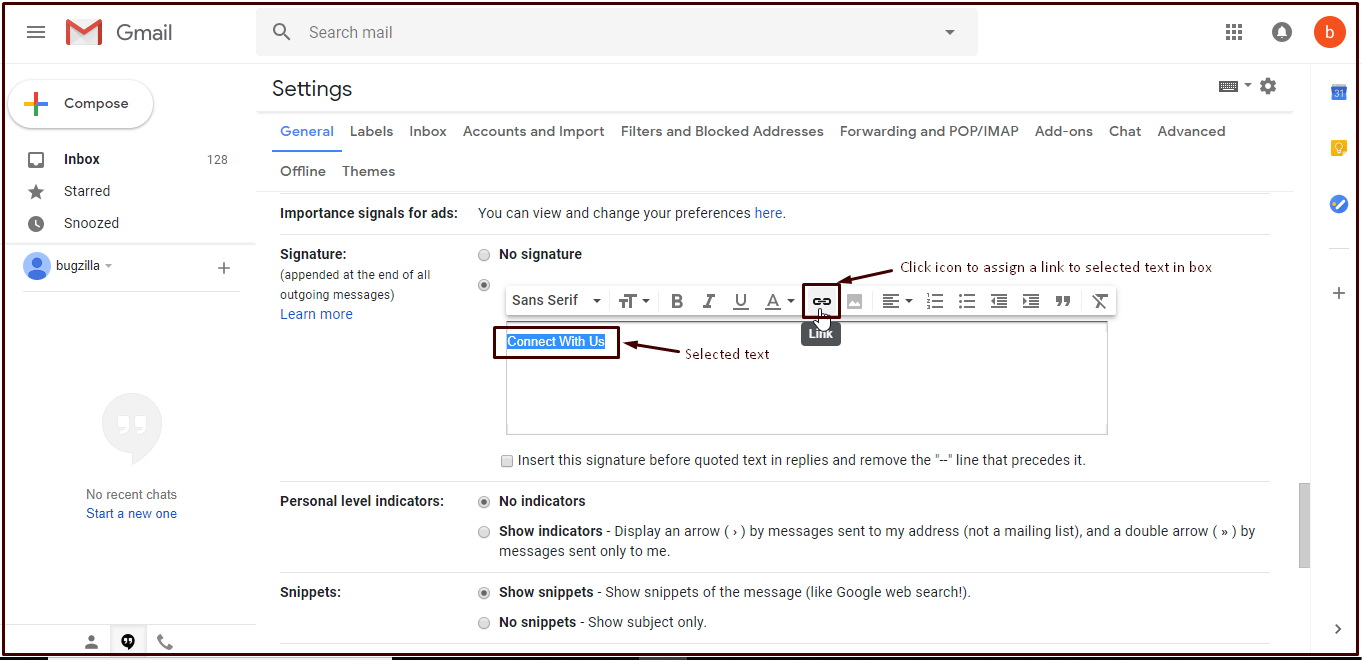1362x660 pixels.
Task: Open the Google apps grid
Action: click(x=1234, y=32)
